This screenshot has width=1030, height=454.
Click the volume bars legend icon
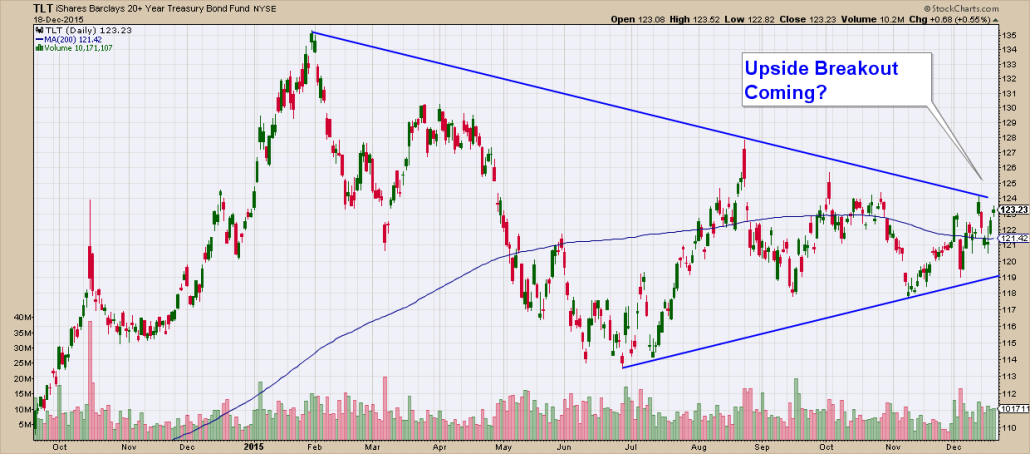point(38,47)
